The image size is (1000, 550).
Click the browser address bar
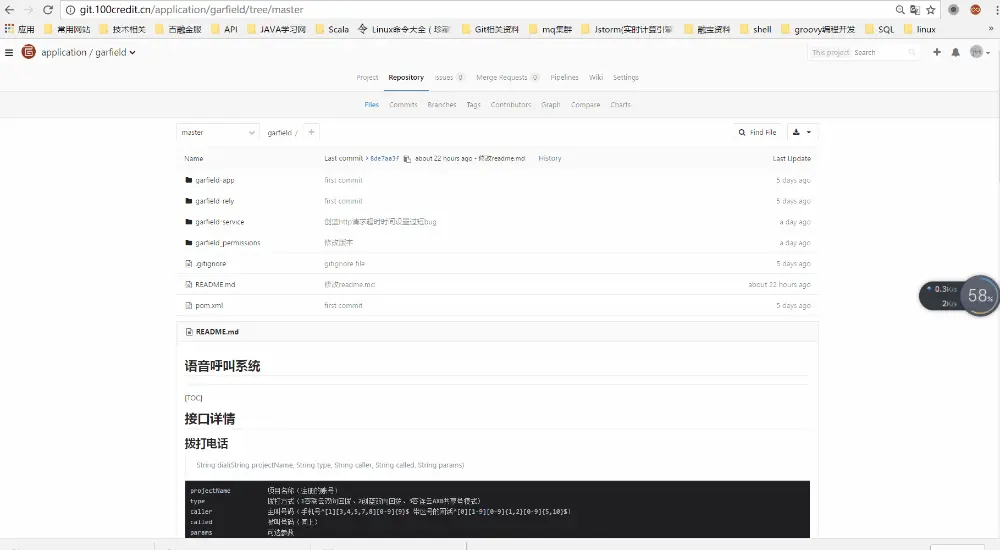coord(478,10)
